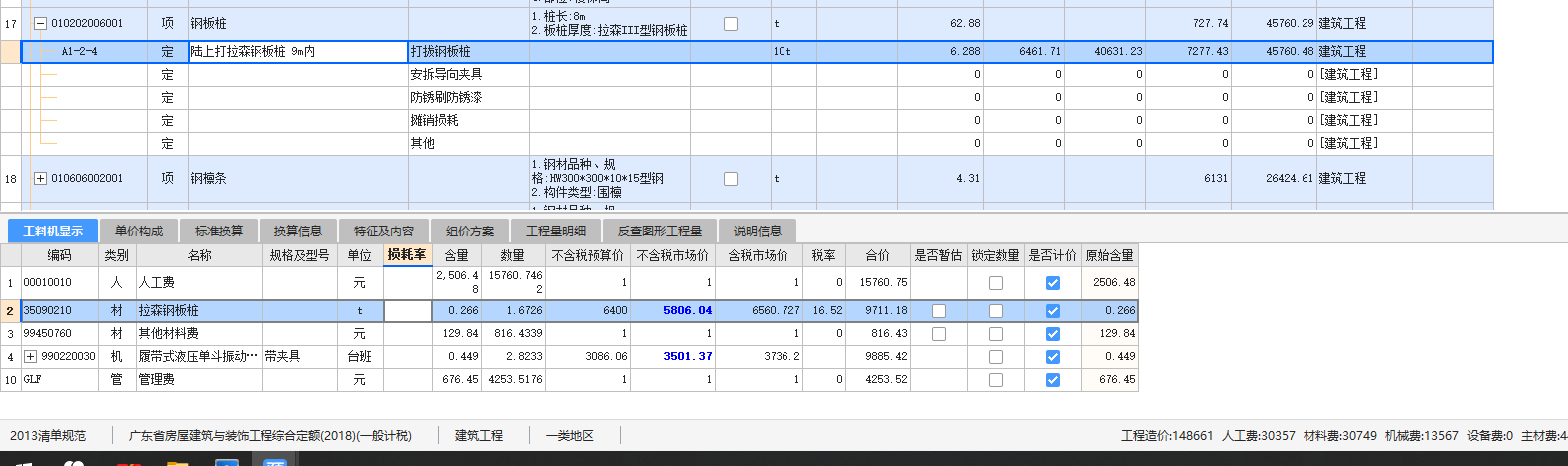Uncheck 是否计价 for 990220030 machine row

tap(1053, 357)
